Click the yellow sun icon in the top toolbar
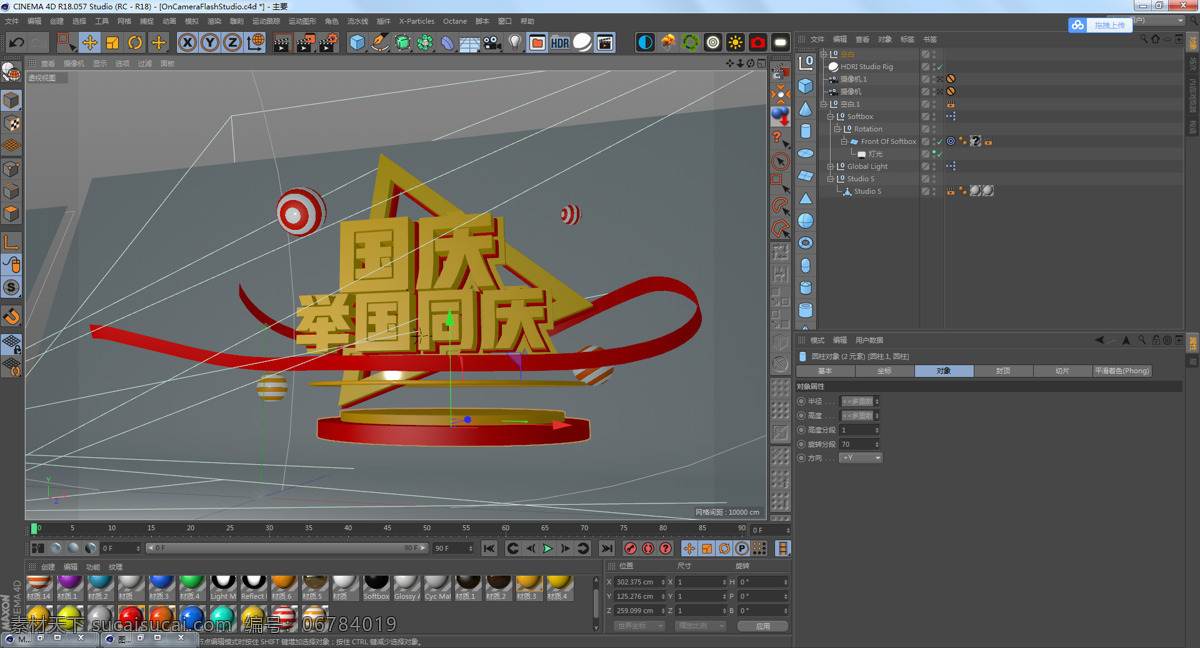Image resolution: width=1200 pixels, height=648 pixels. [x=735, y=43]
